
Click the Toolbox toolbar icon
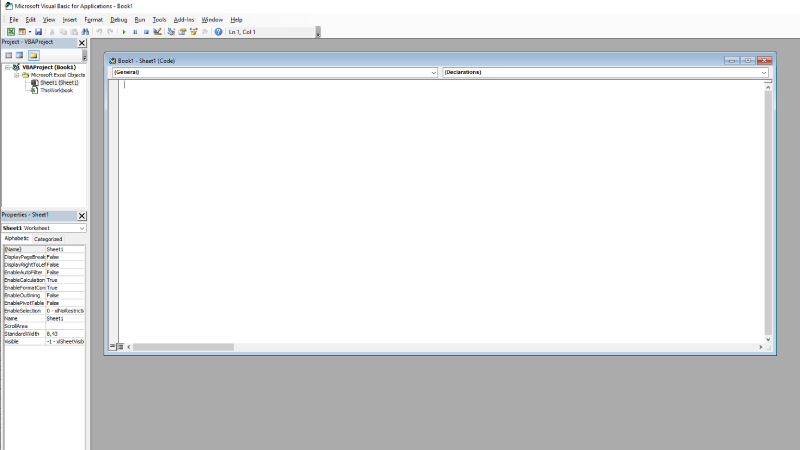205,32
